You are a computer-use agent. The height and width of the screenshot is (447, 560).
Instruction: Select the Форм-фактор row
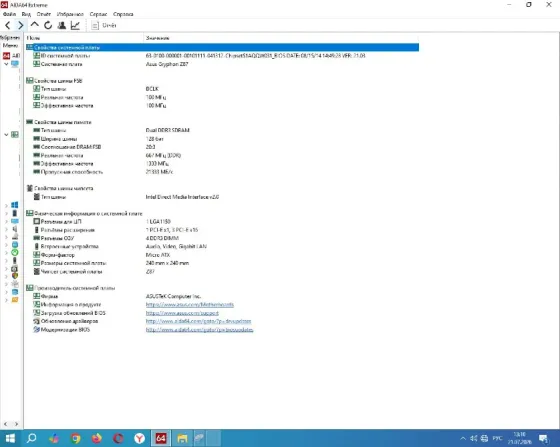click(222, 255)
